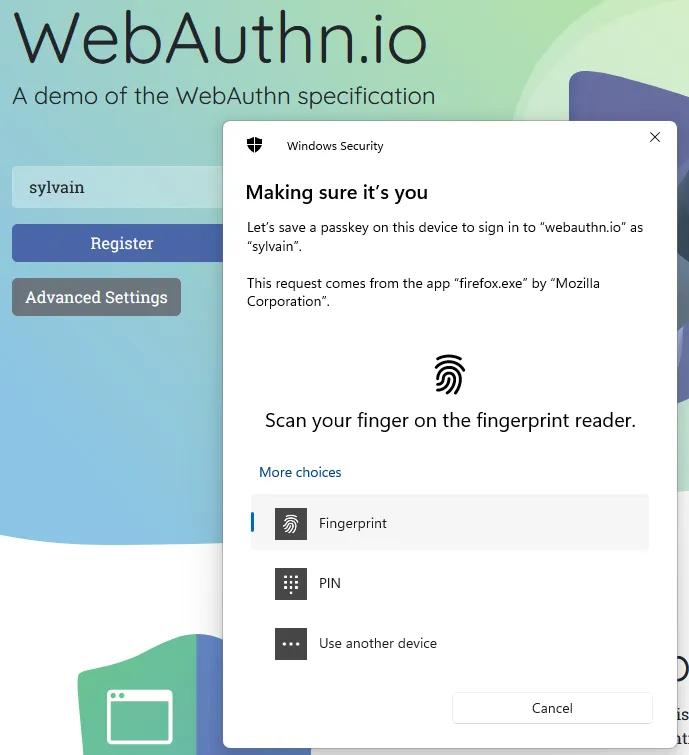Click the large fingerprint scan icon
Screen dimensions: 689x755
point(449,375)
